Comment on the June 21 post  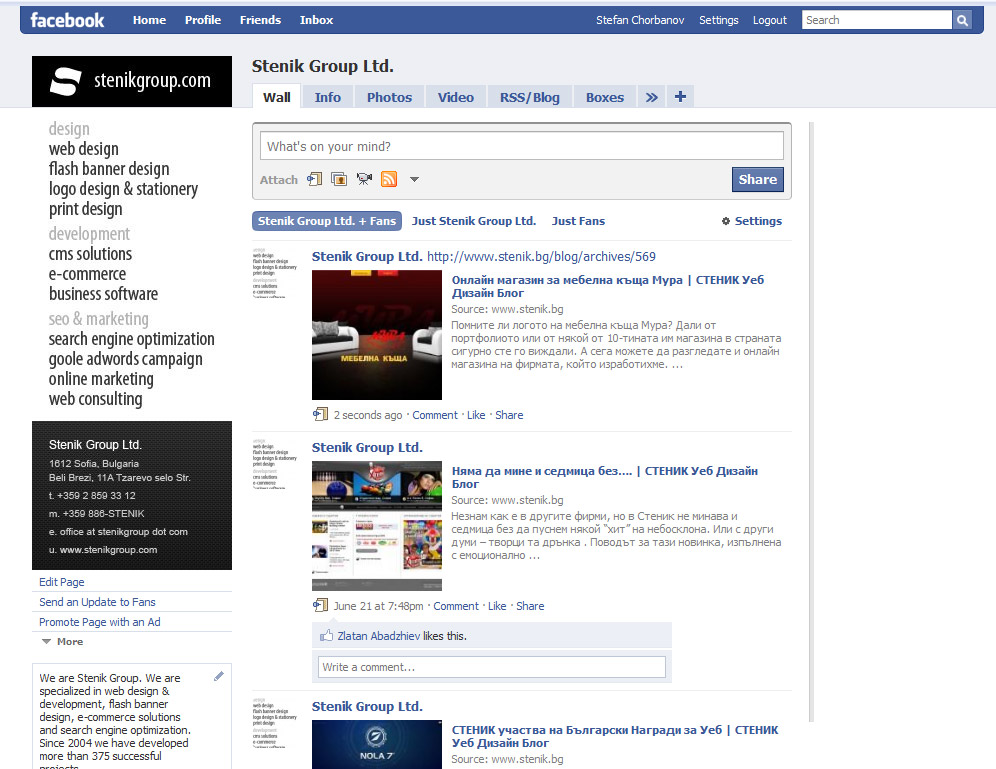tap(455, 606)
